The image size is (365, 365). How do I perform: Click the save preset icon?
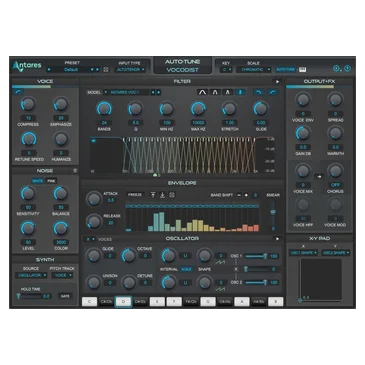coord(106,70)
